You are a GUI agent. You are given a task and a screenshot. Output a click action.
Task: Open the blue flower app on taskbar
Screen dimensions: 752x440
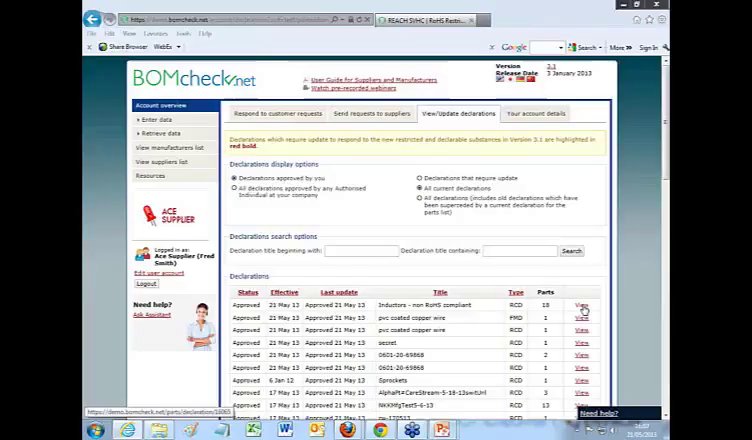tap(412, 429)
